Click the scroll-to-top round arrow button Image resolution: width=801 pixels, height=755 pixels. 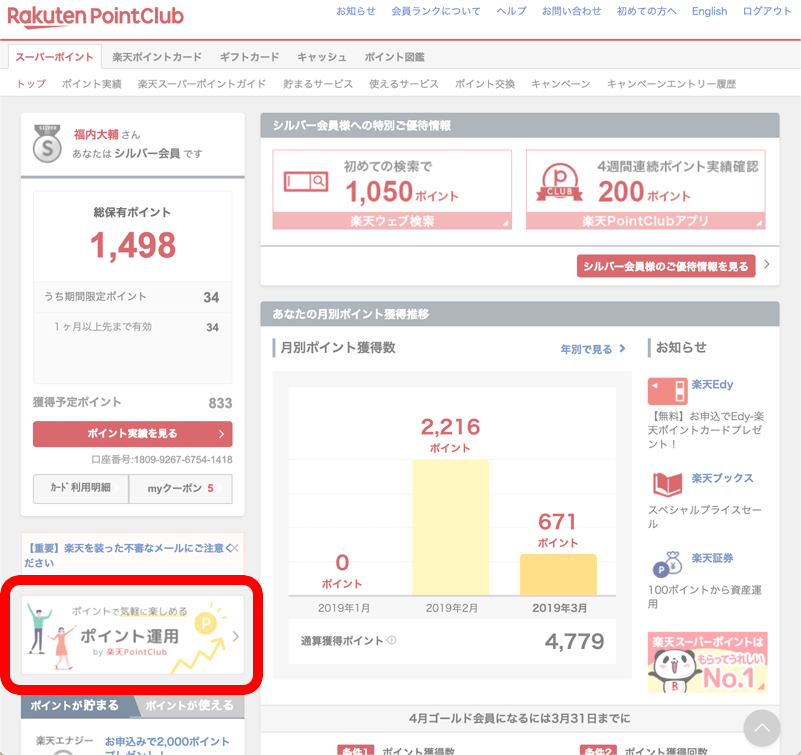762,728
